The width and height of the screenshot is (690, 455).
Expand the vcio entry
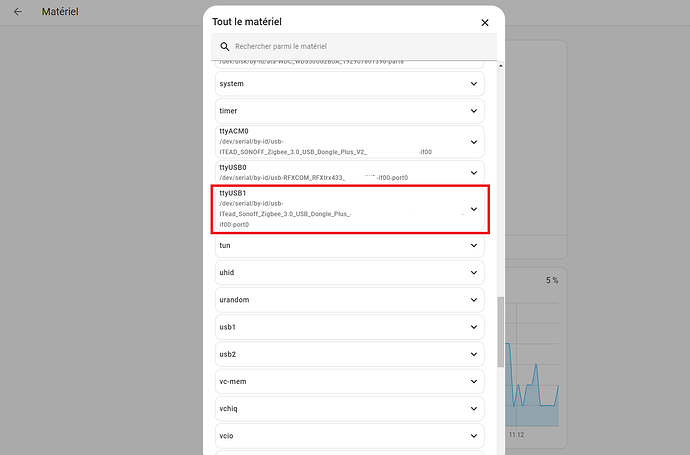(x=350, y=436)
